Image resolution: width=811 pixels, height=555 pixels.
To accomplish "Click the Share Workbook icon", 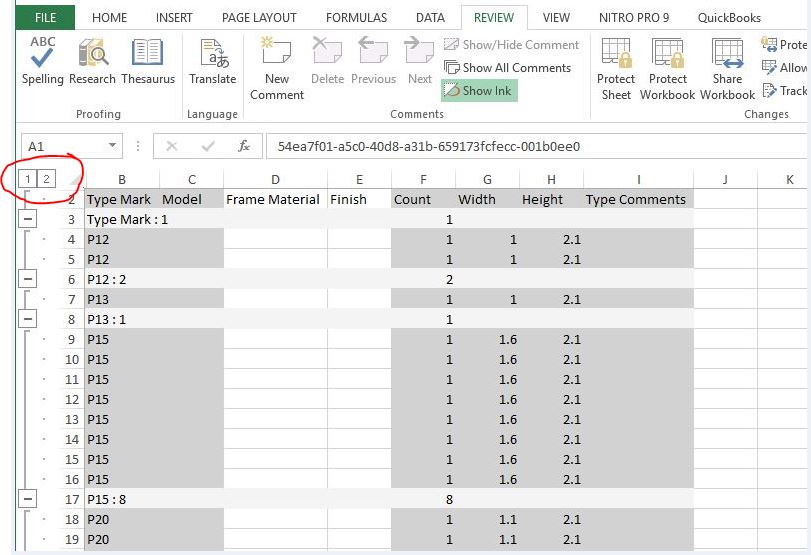I will (727, 68).
